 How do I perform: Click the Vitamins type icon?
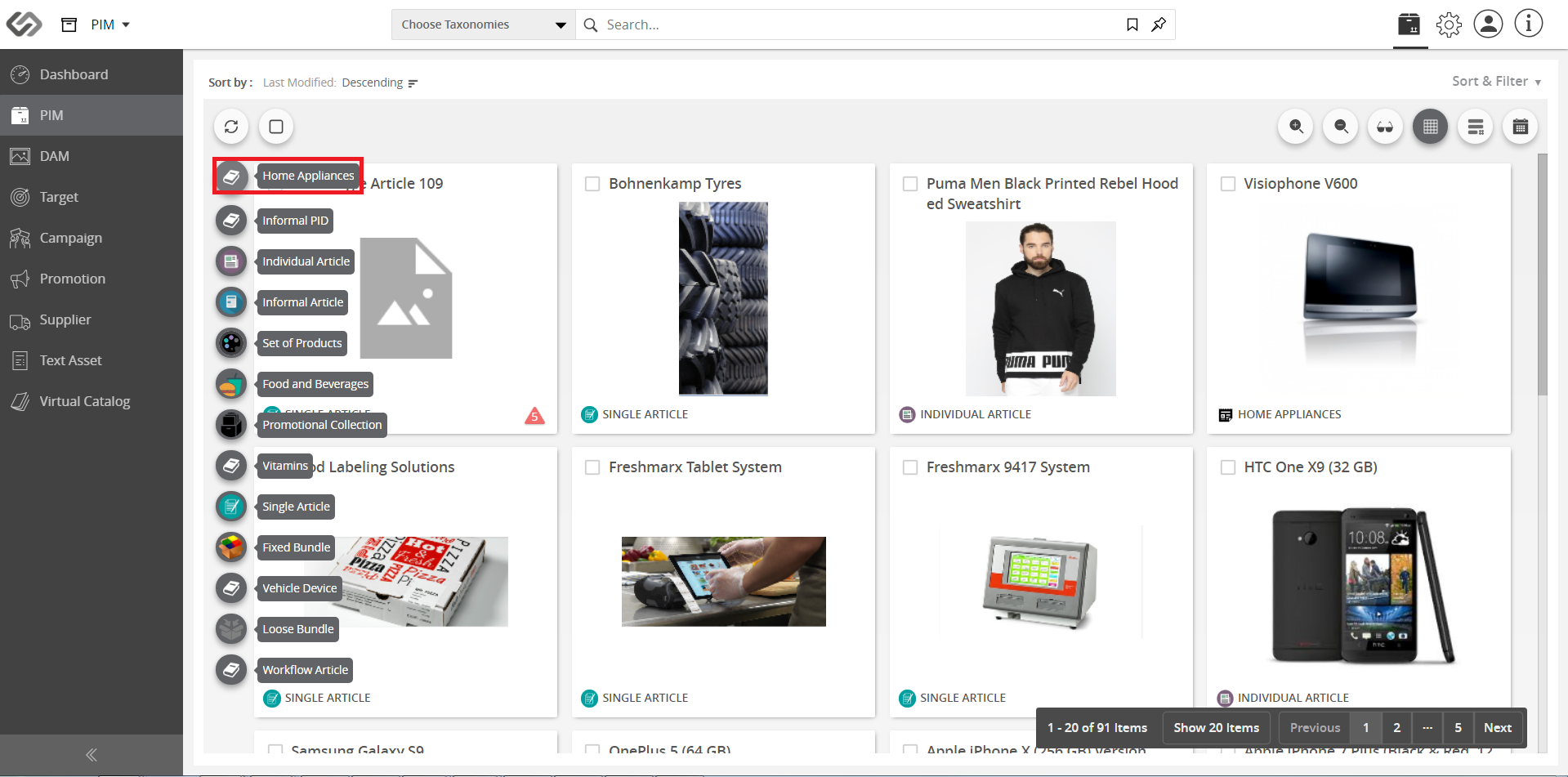231,466
